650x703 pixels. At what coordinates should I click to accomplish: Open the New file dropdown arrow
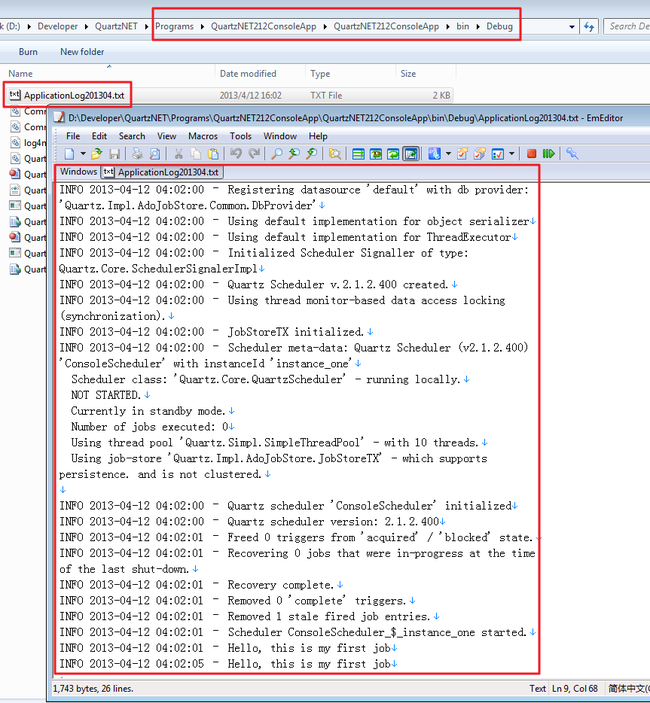pyautogui.click(x=83, y=154)
